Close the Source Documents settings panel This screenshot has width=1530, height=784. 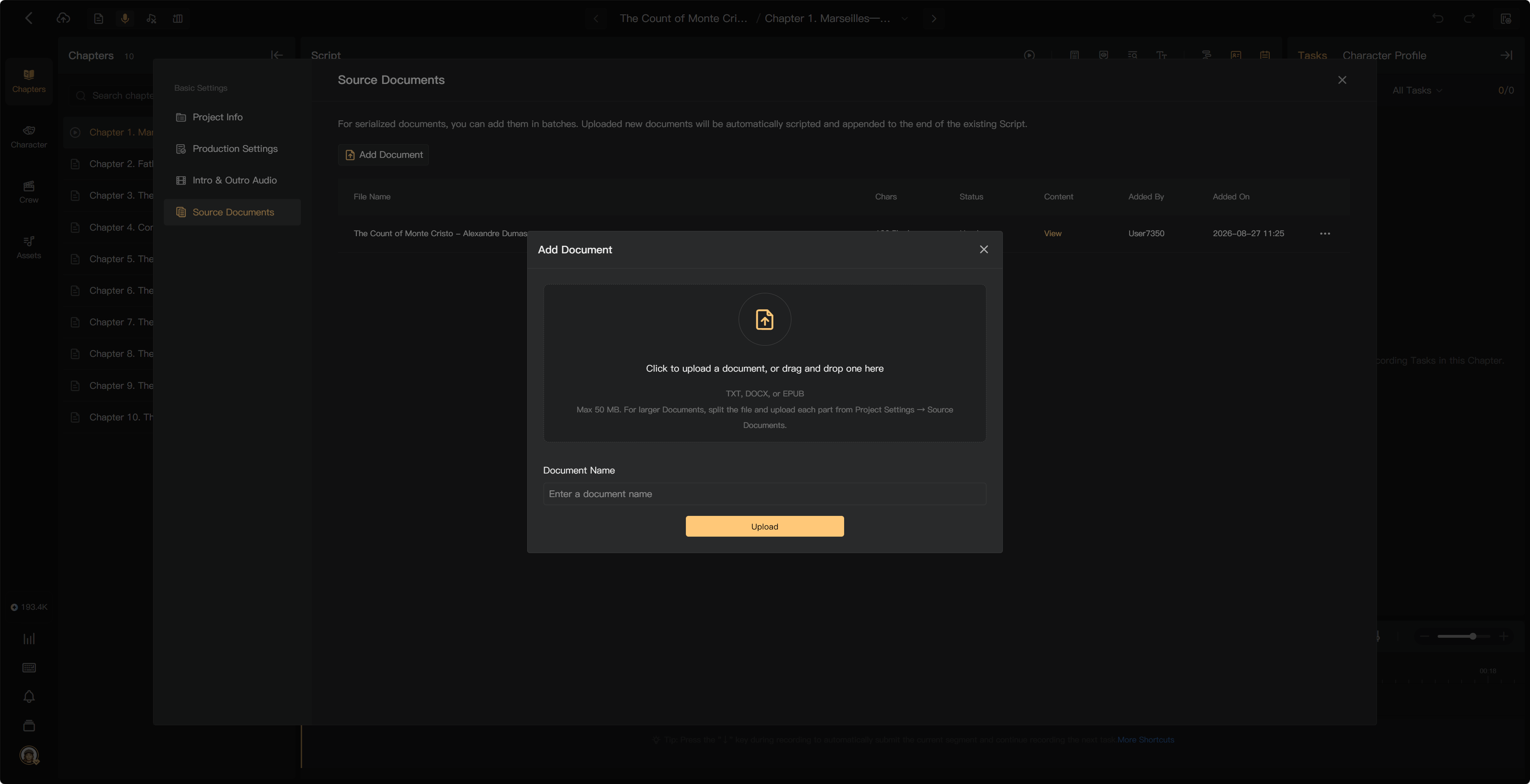click(x=1342, y=80)
